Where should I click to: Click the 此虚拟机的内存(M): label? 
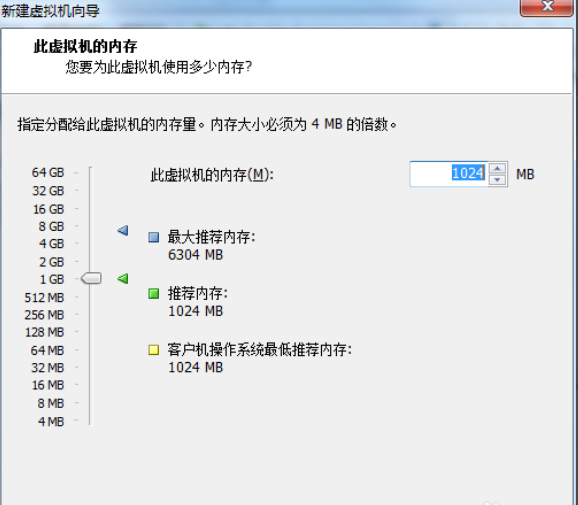point(212,174)
